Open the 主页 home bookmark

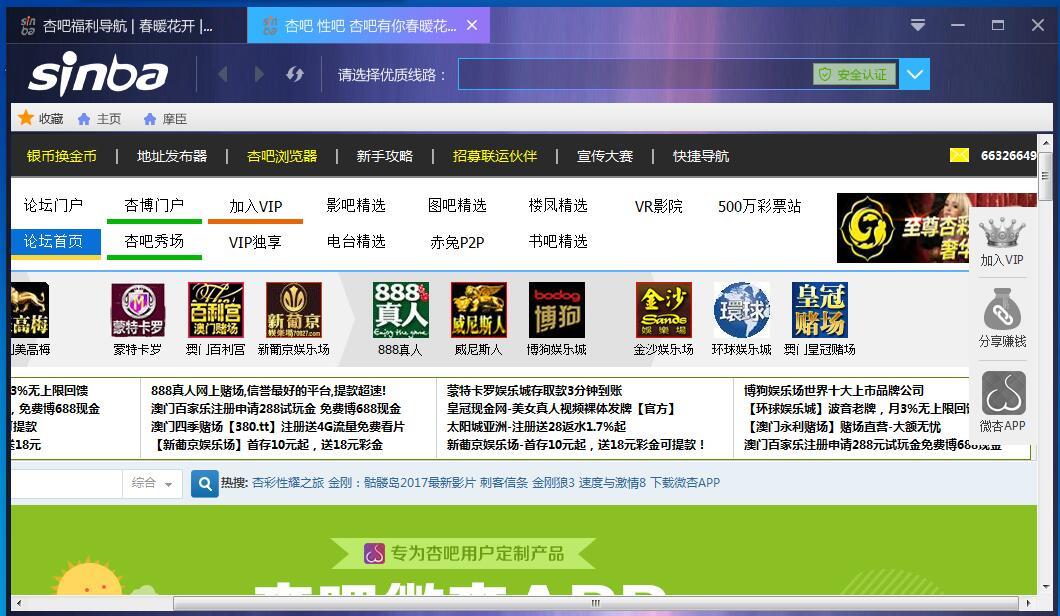point(99,119)
